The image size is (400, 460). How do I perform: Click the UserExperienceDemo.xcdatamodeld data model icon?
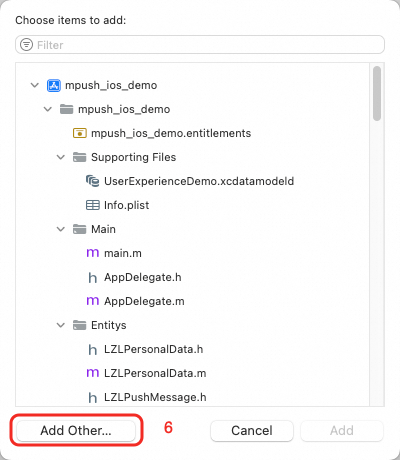pyautogui.click(x=93, y=181)
